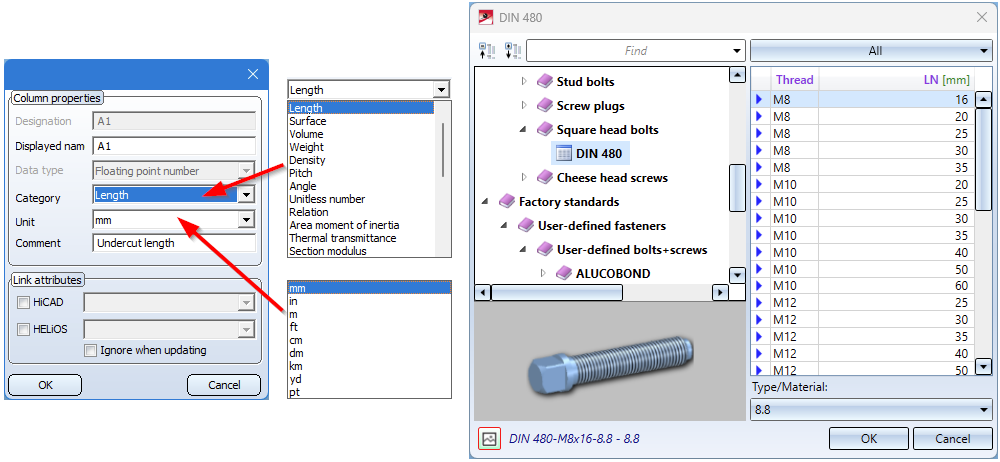
Task: Click the Displayed name input field
Action: 174,146
